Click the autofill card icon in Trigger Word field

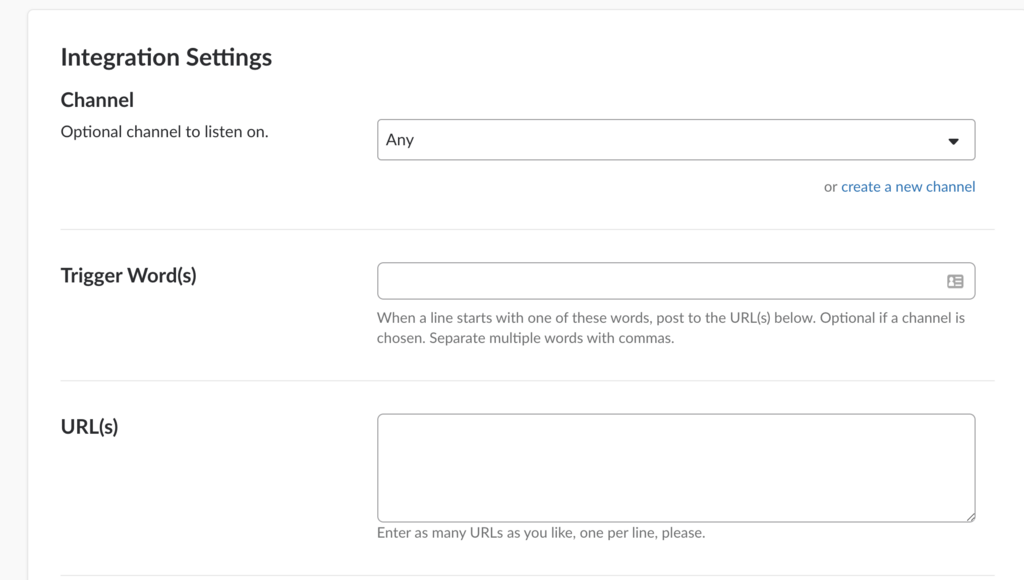pyautogui.click(x=955, y=282)
